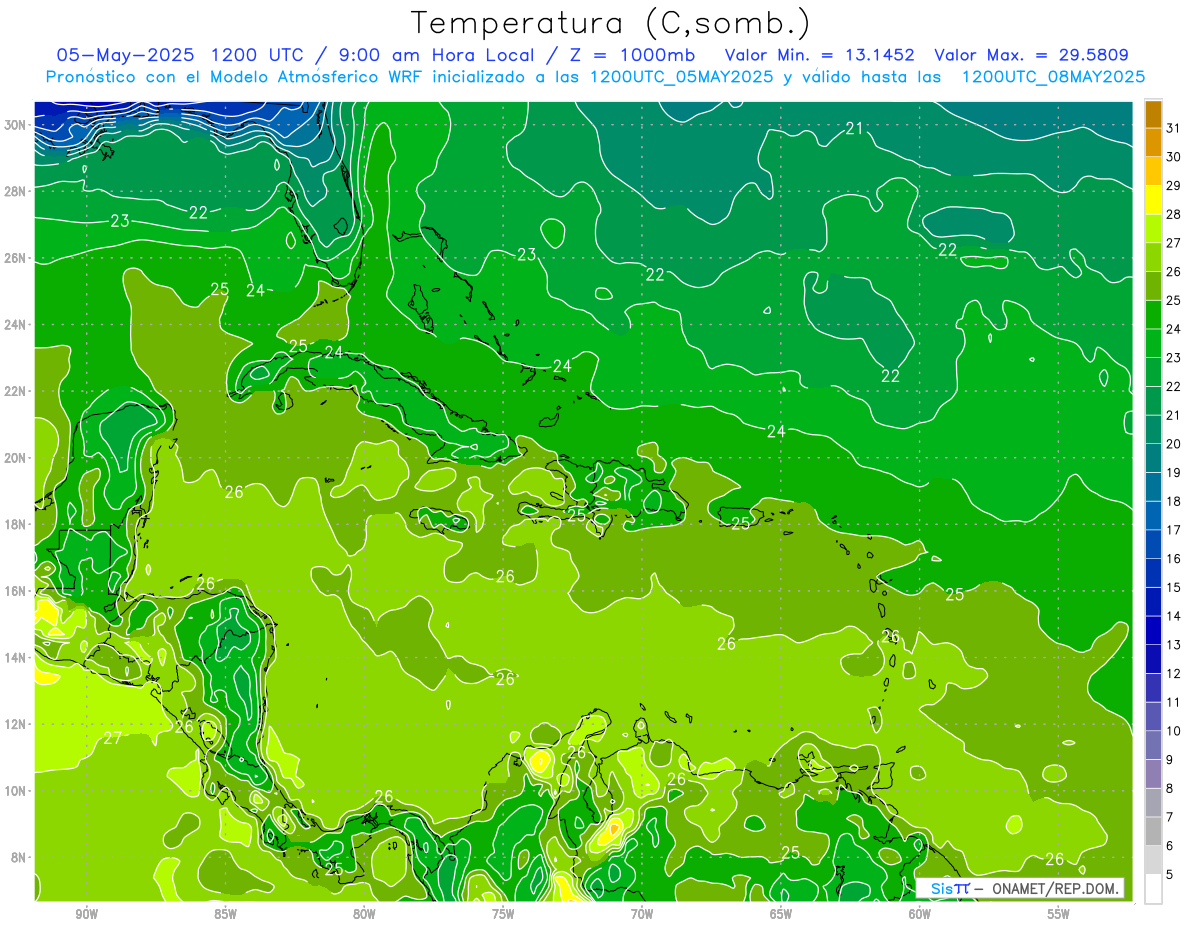Pick the brown swatch above 31 in the legend
This screenshot has width=1200, height=927.
point(1153,114)
